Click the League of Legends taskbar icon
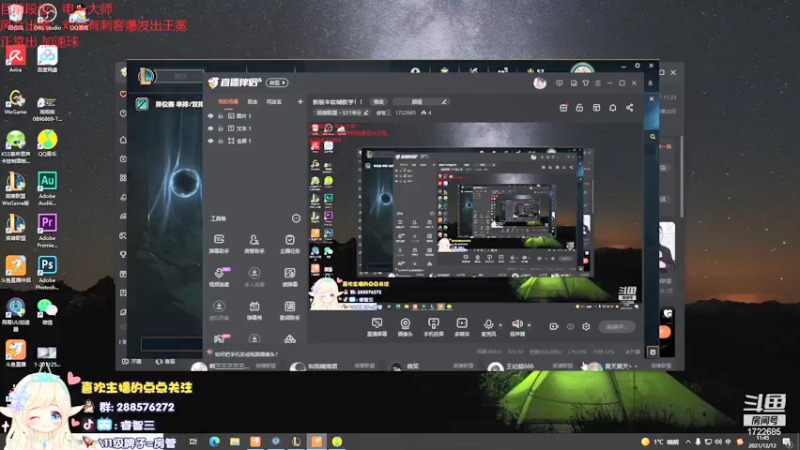The width and height of the screenshot is (800, 450). coord(296,442)
